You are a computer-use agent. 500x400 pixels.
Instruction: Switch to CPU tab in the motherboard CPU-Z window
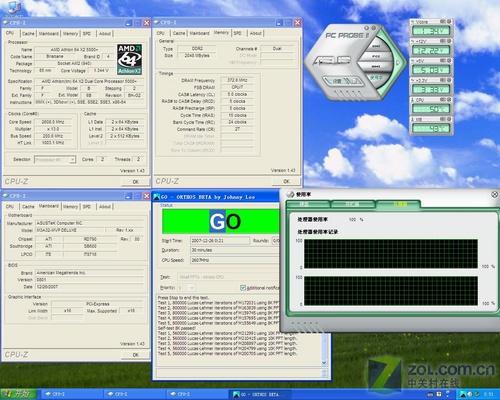click(x=10, y=207)
